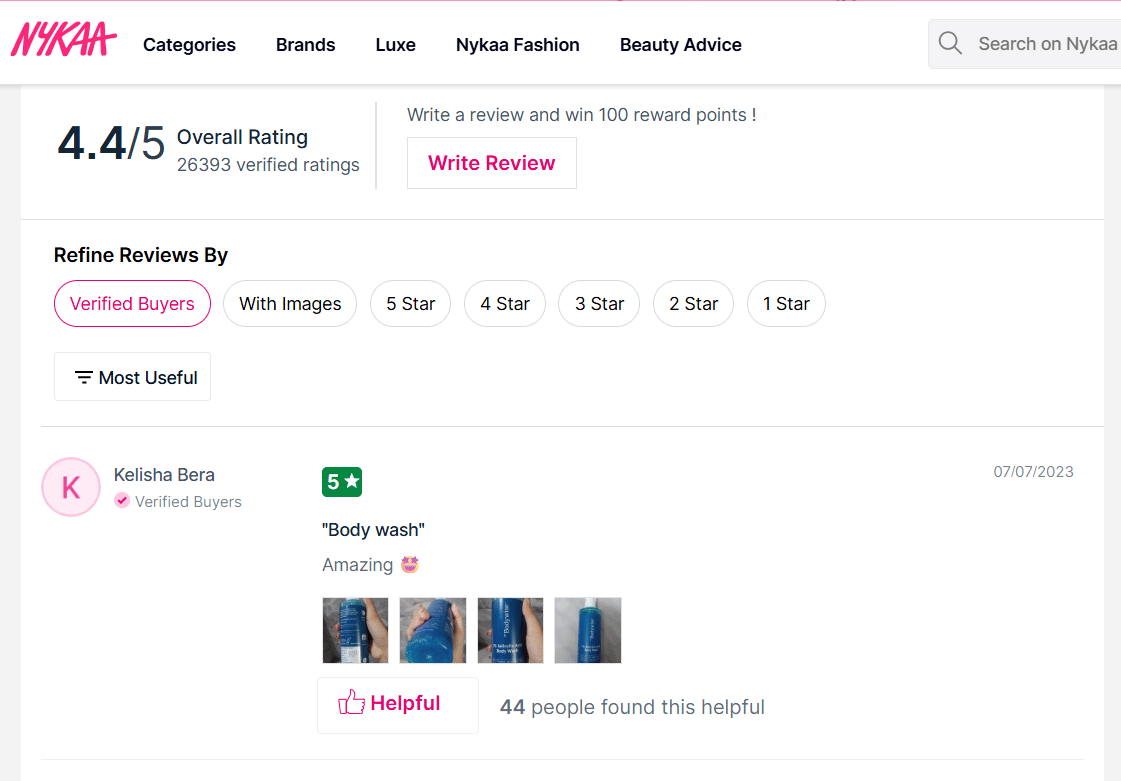
Task: Click the green 5-star rating badge
Action: click(x=341, y=482)
